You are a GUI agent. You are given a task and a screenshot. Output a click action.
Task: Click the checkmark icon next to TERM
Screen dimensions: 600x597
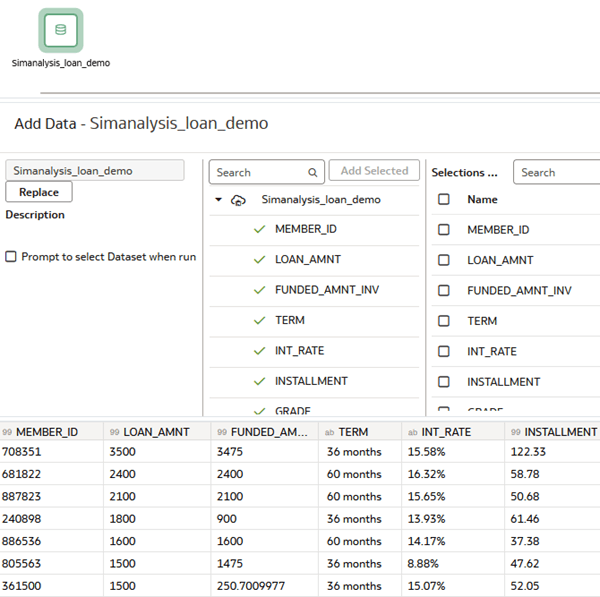tap(259, 320)
